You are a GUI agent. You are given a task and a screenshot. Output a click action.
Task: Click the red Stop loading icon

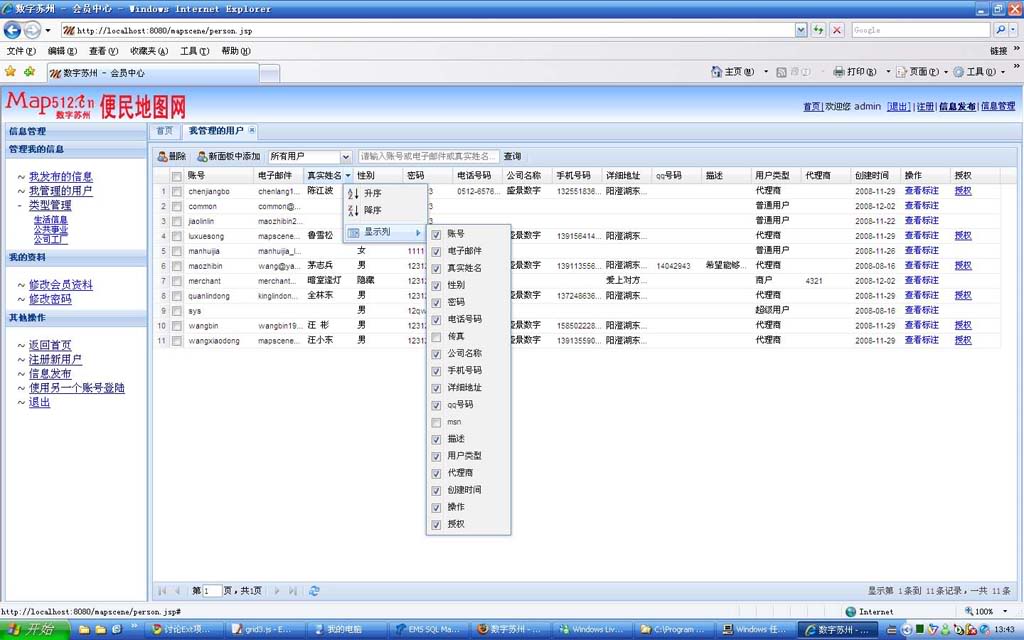pos(837,30)
